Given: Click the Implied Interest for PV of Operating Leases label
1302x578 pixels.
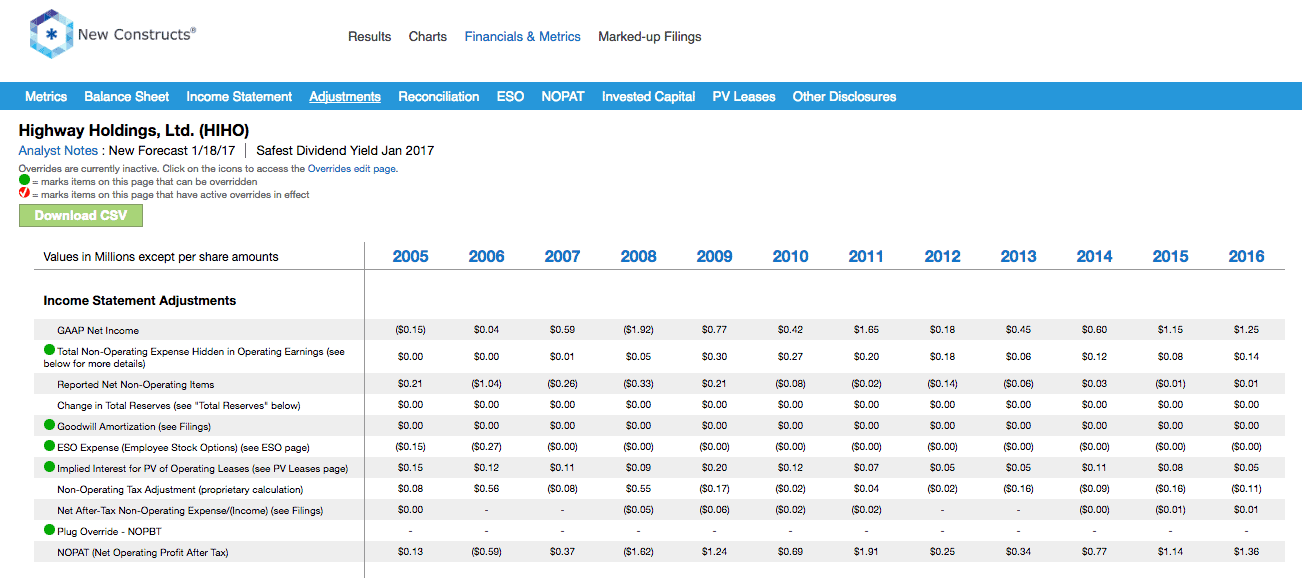Looking at the screenshot, I should [203, 469].
